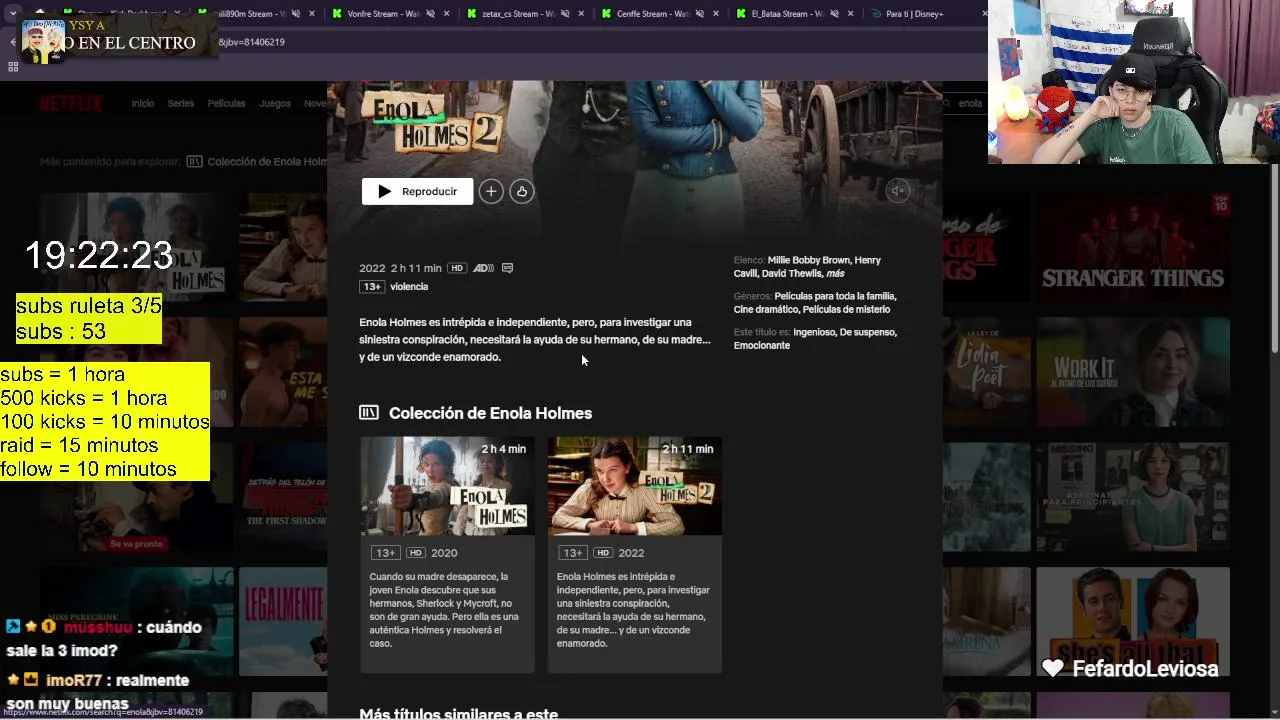The width and height of the screenshot is (1280, 720).
Task: Click the Kick icon on the zetax_cs tab
Action: [x=472, y=14]
